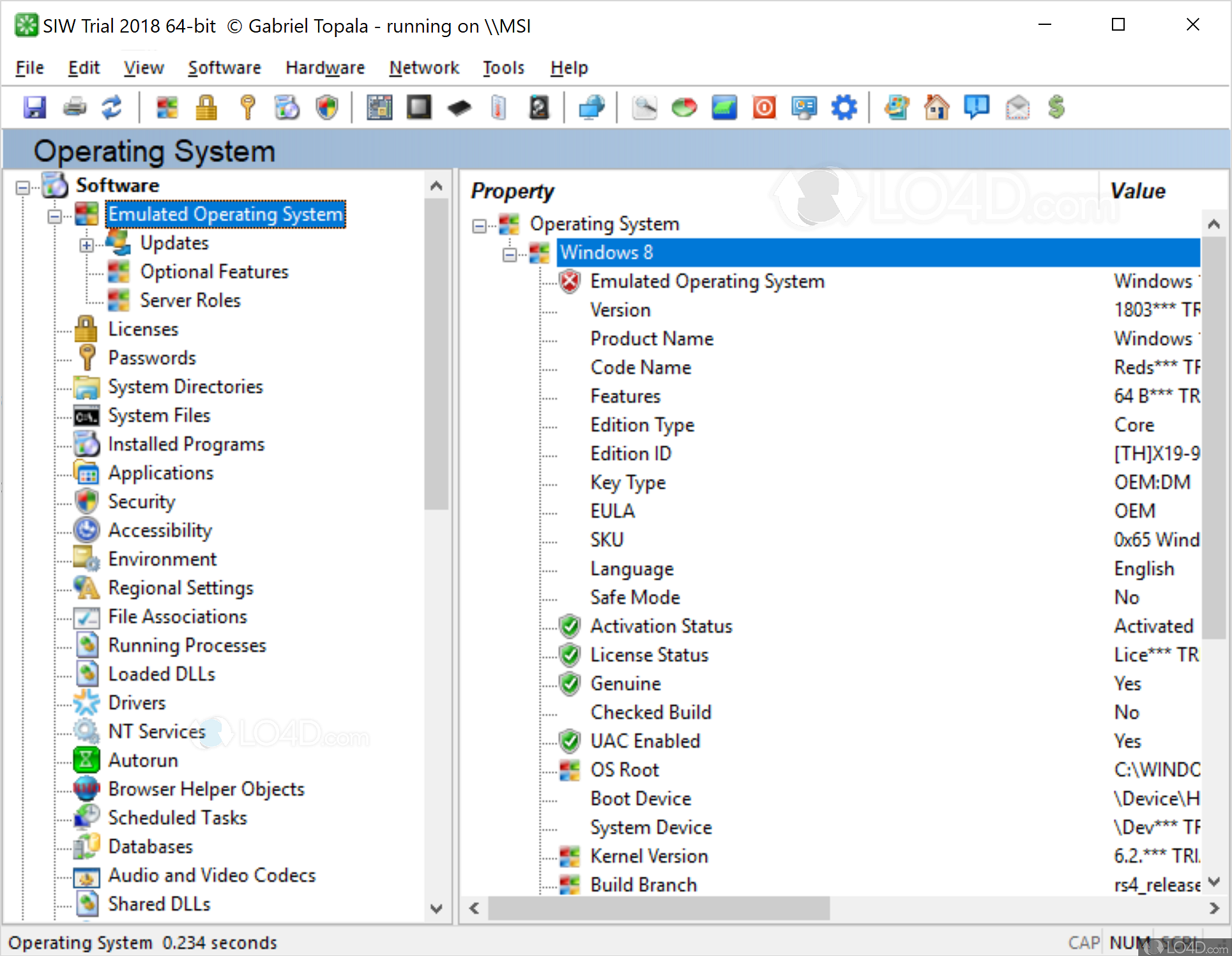Click the envelope mail toolbar icon
Screen dimensions: 1232x956
click(1017, 107)
